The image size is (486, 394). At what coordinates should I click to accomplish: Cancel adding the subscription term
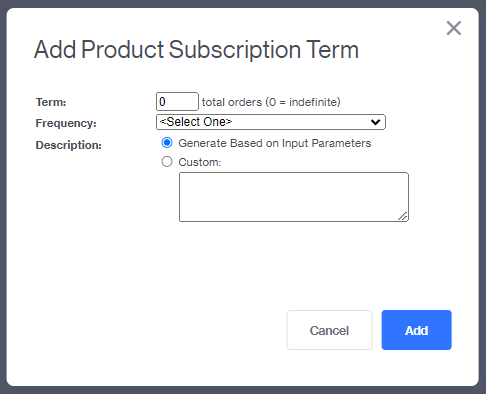(329, 330)
